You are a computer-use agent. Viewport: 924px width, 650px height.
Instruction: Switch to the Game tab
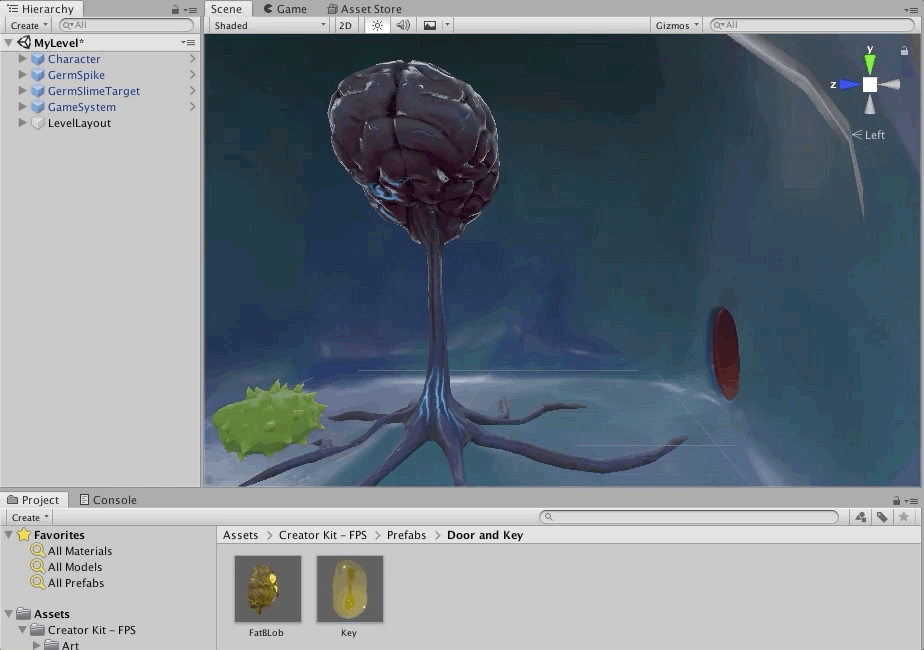pyautogui.click(x=285, y=9)
